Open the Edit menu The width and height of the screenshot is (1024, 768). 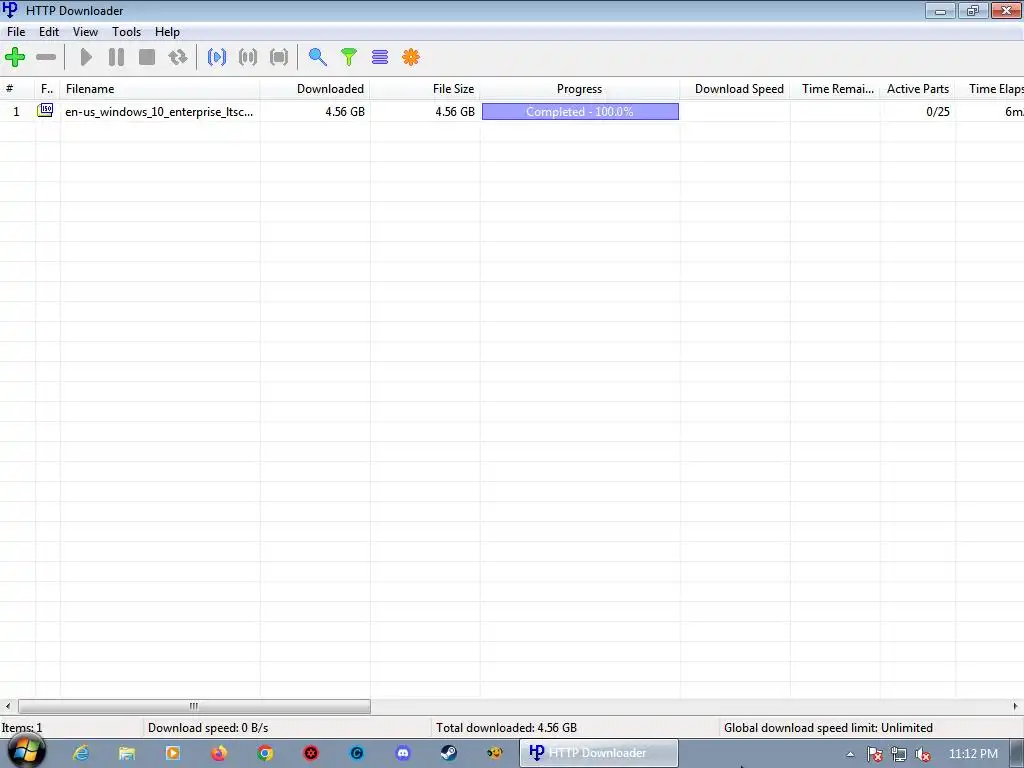click(x=49, y=32)
